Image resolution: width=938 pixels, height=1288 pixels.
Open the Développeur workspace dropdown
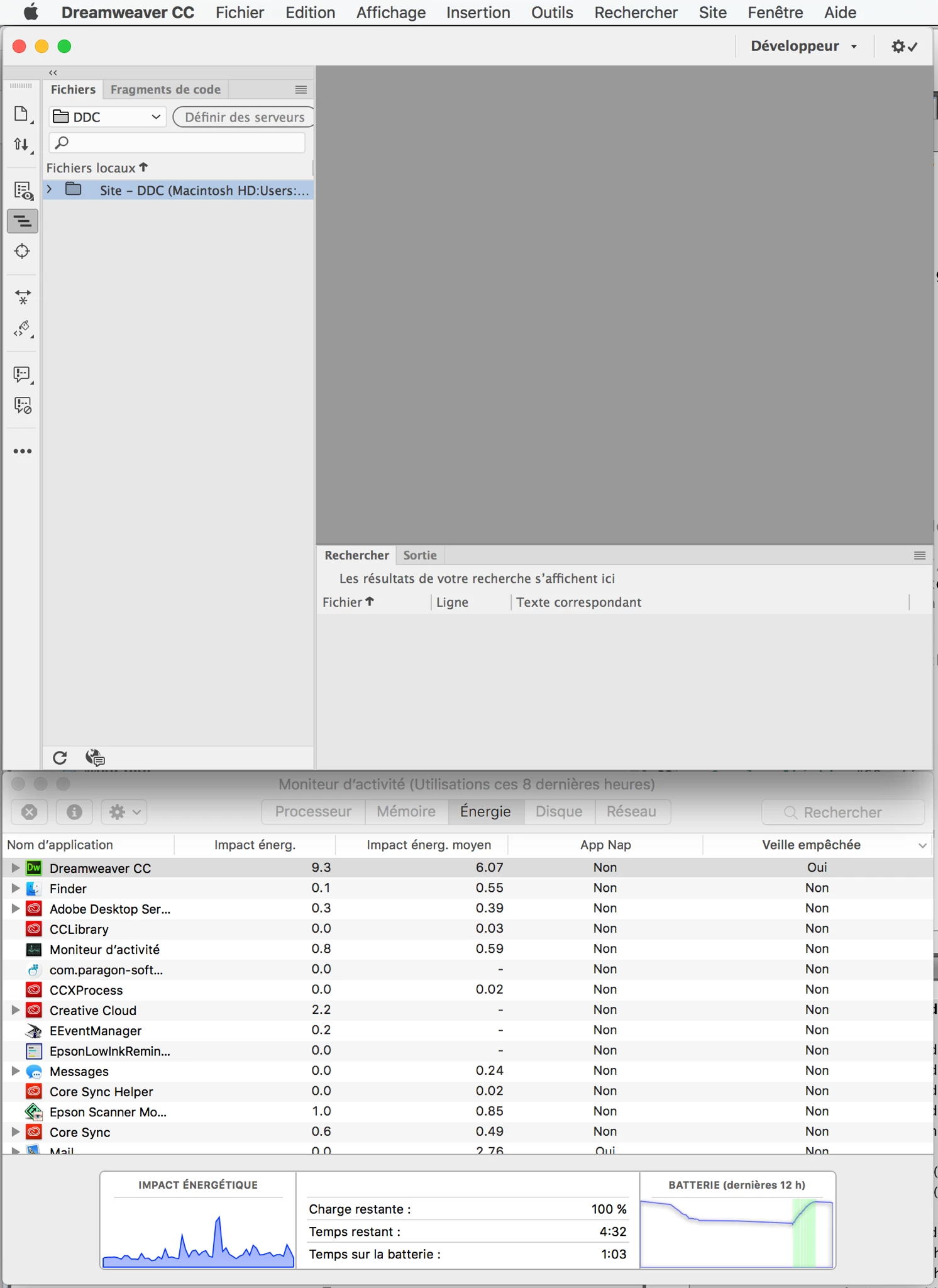coord(803,47)
